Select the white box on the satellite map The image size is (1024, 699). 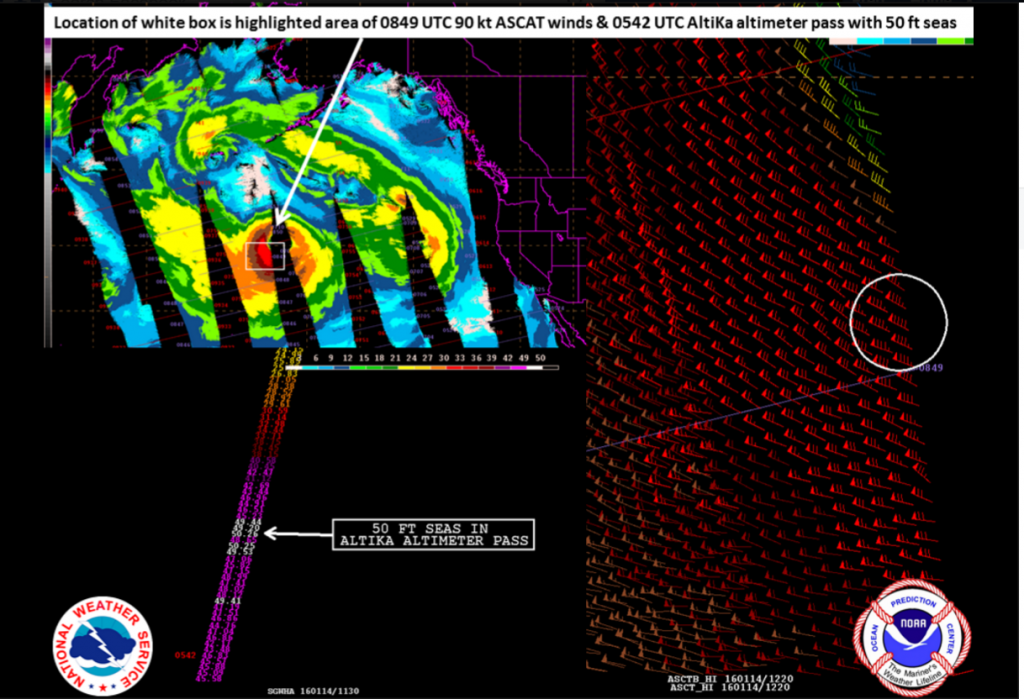coord(265,255)
